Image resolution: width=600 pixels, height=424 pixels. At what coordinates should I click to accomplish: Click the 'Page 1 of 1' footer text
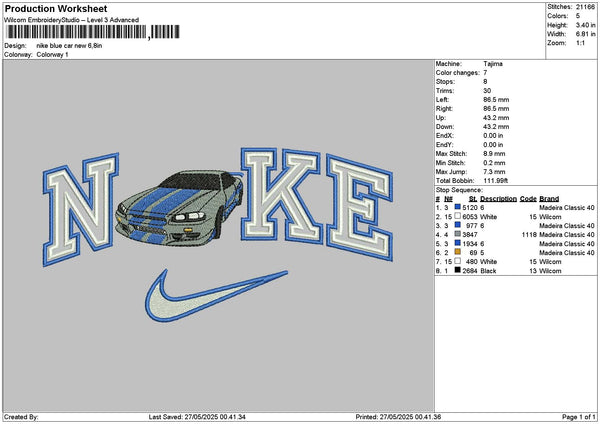579,417
